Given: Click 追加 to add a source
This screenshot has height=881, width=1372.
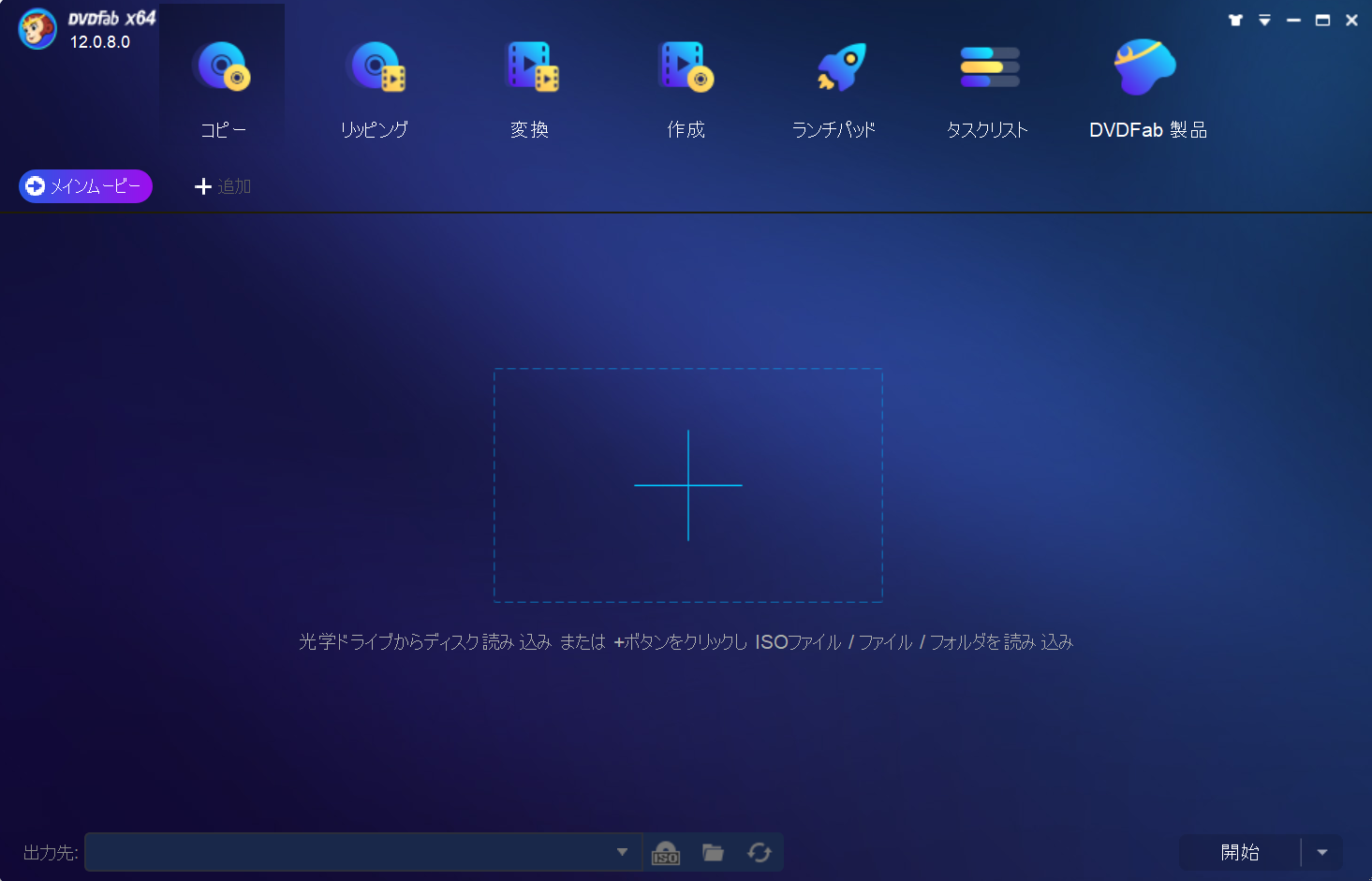Looking at the screenshot, I should click(222, 185).
